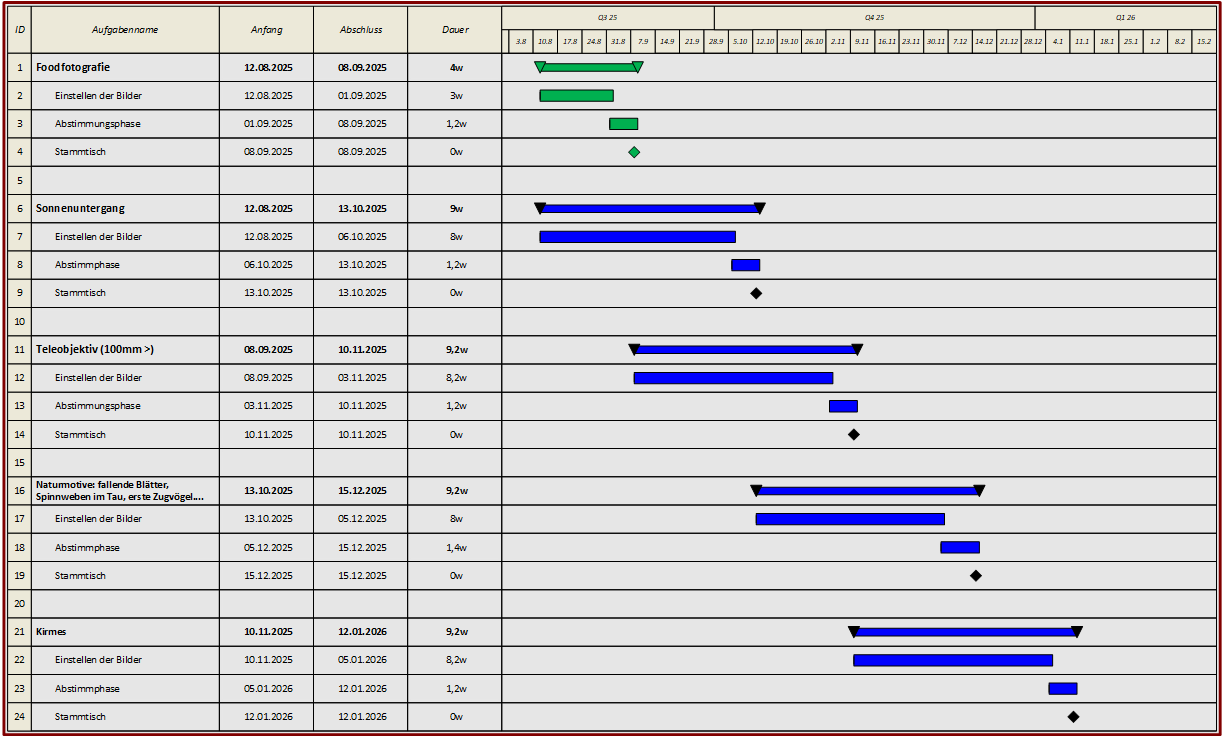Click the green Foodfotografie summary bar
The image size is (1224, 737).
point(589,67)
